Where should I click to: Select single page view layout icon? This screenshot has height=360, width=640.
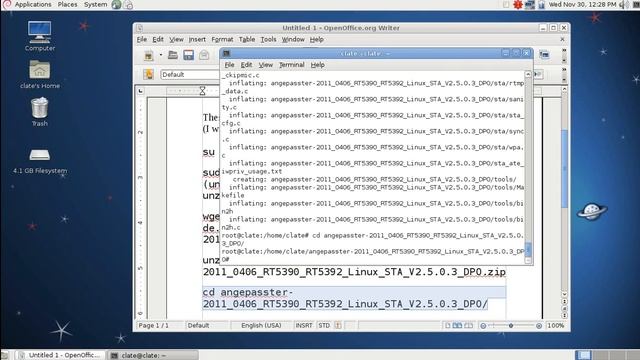(448, 325)
